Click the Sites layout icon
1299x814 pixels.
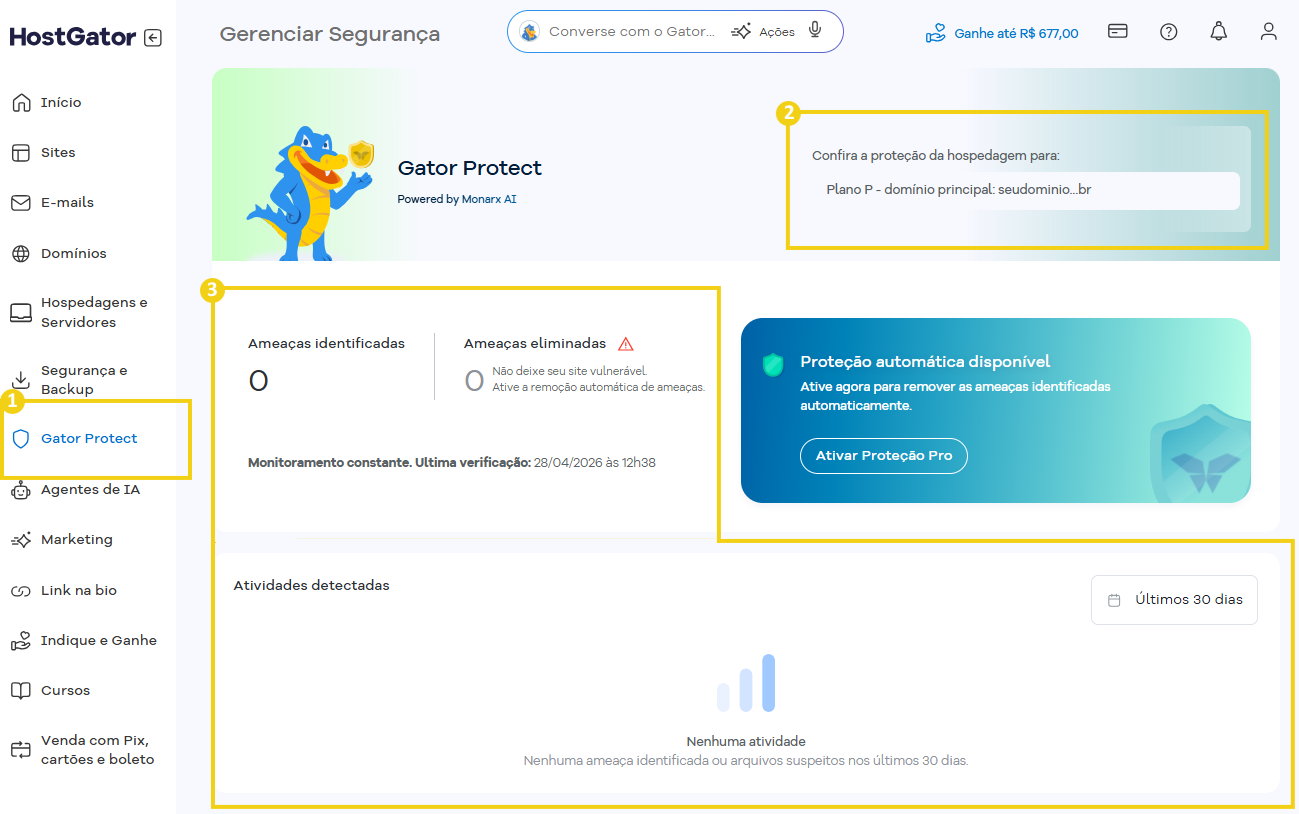[21, 152]
